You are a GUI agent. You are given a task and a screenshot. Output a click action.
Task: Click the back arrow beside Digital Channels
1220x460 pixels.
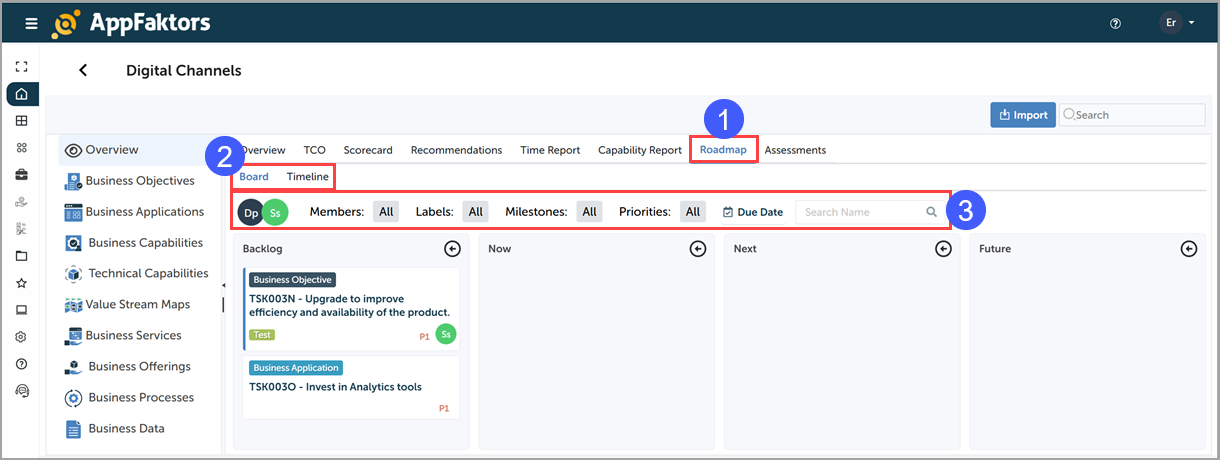83,70
